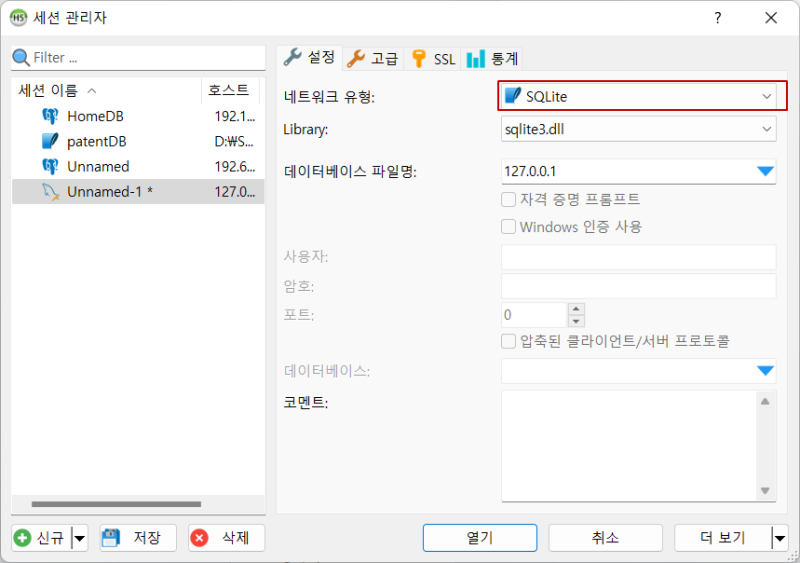Click the session list horizontal scrollbar

116,504
